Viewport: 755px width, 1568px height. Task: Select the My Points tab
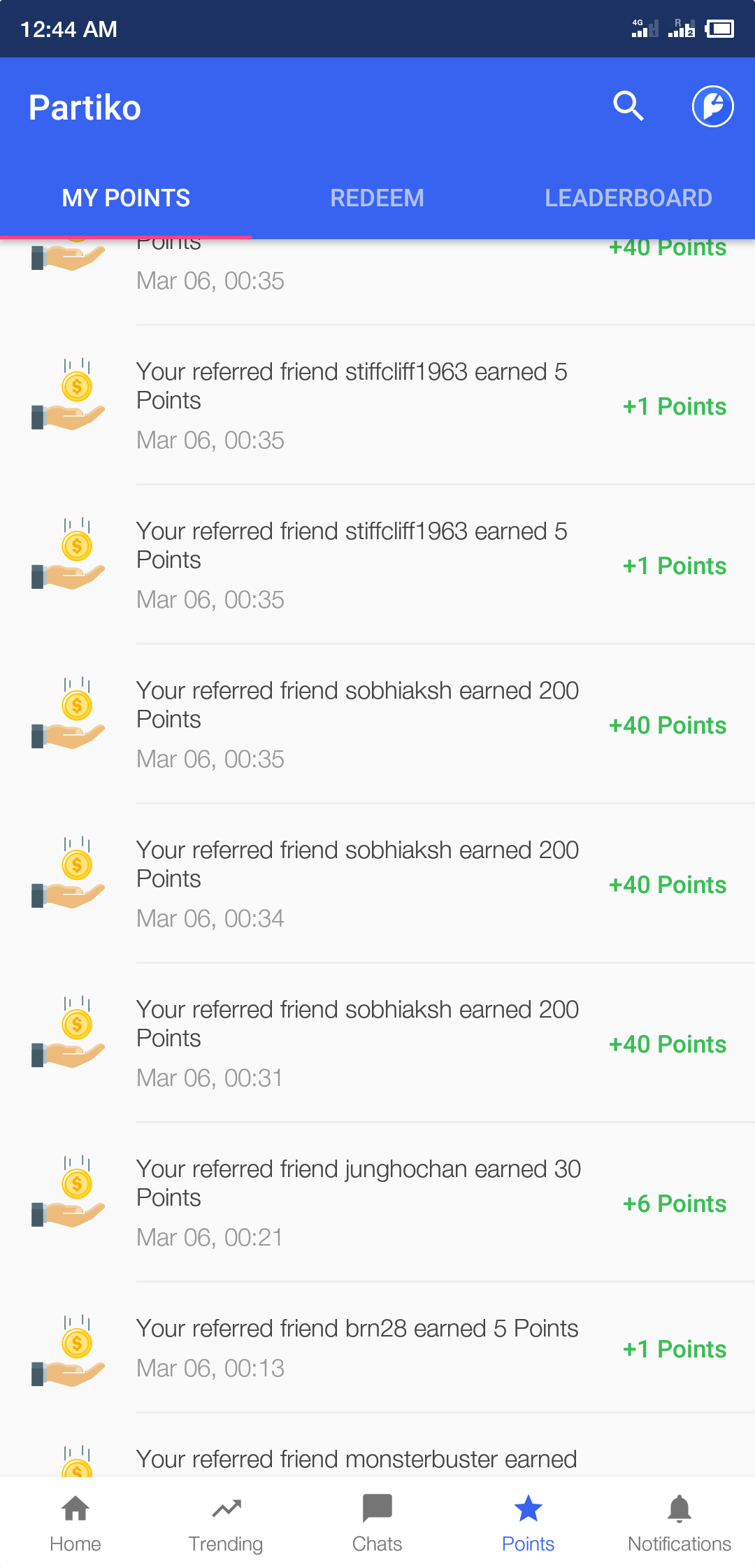(x=126, y=198)
